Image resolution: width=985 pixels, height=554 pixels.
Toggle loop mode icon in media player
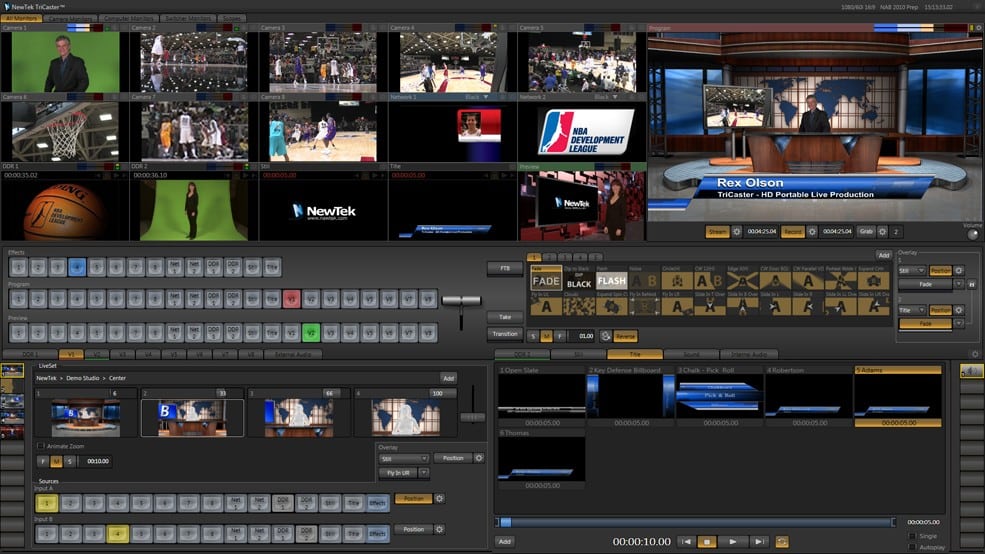[x=782, y=541]
